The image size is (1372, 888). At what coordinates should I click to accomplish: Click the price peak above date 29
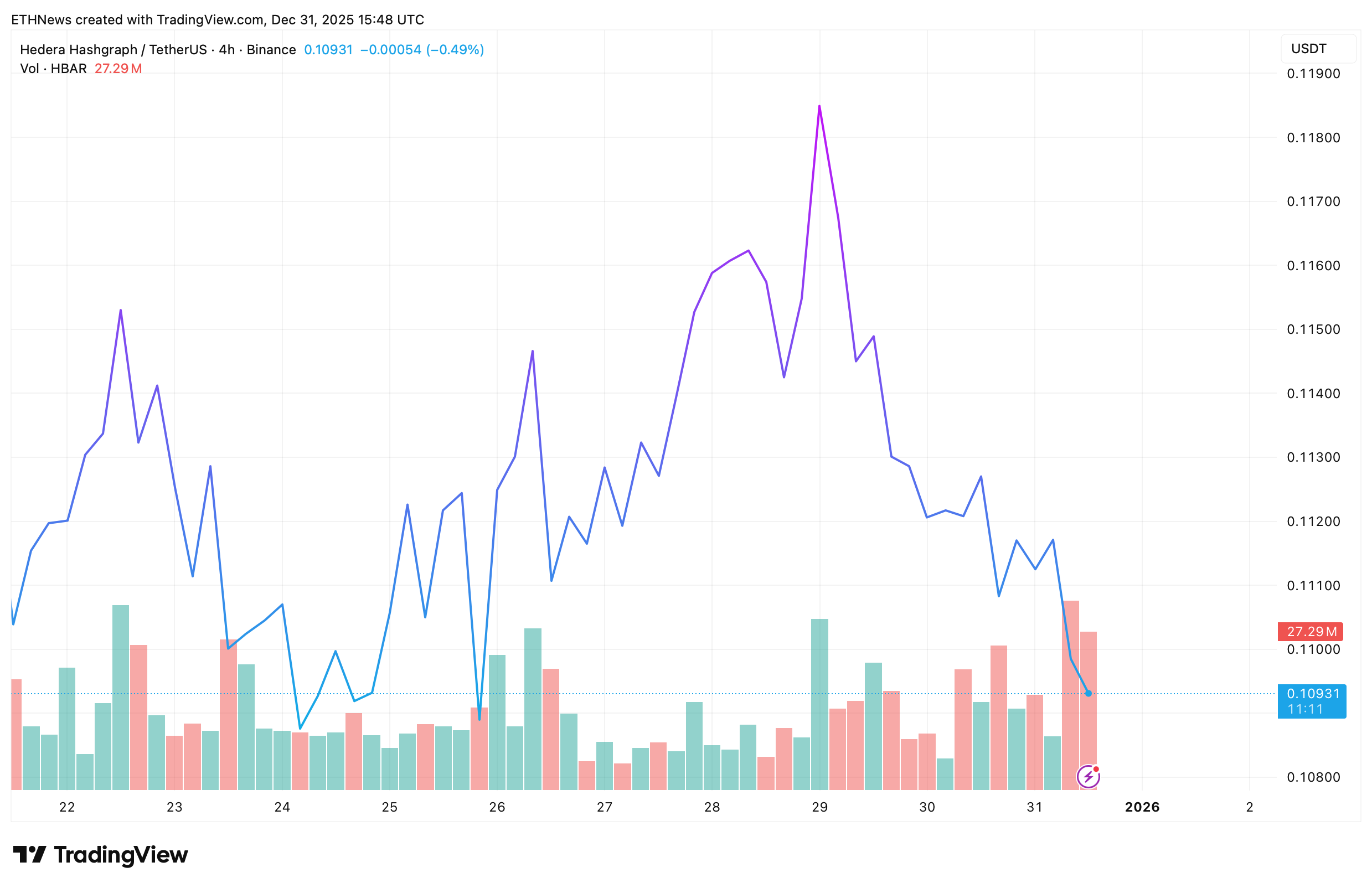819,107
